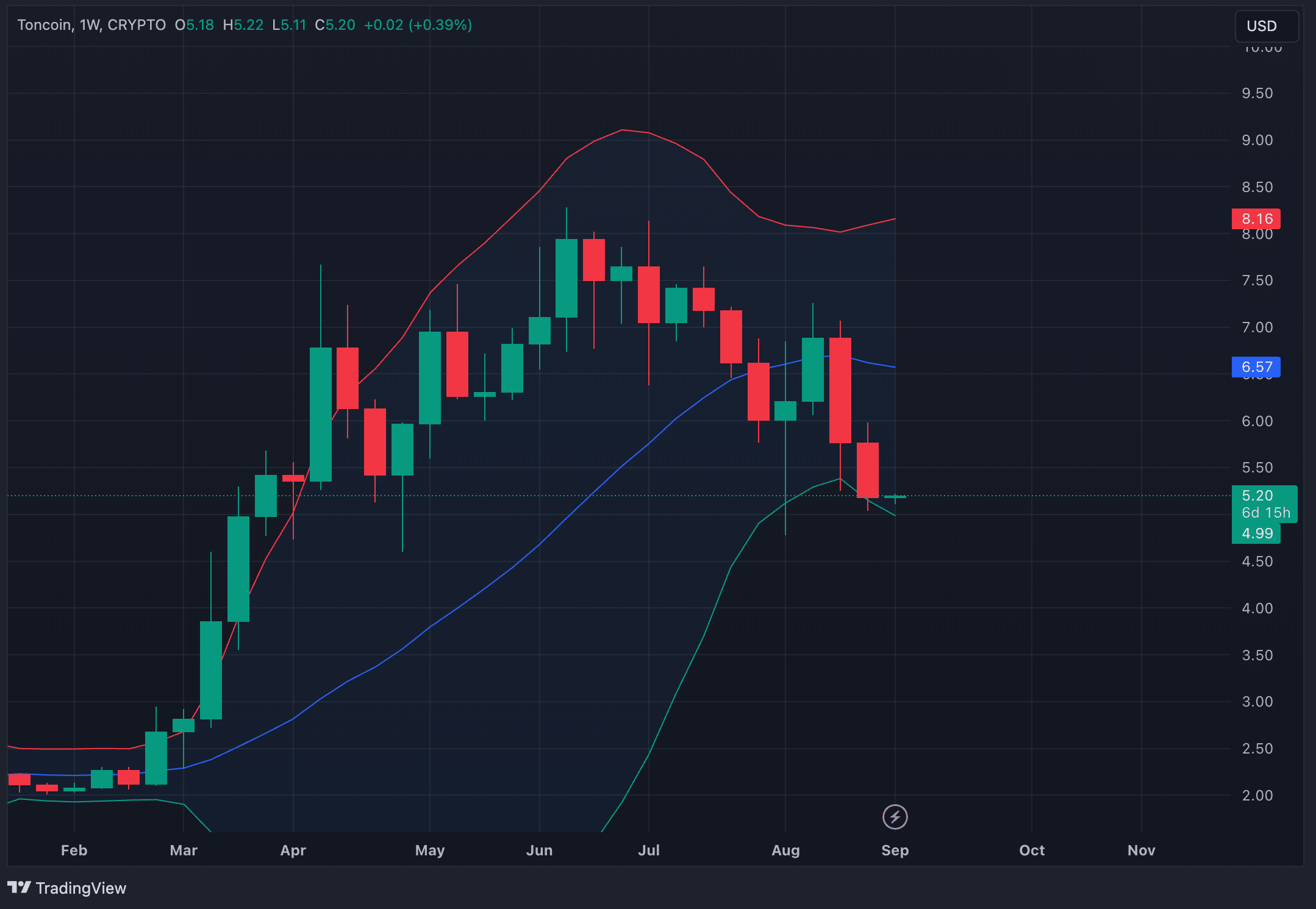Image resolution: width=1316 pixels, height=909 pixels.
Task: Click the Oct label on time axis
Action: click(x=1032, y=850)
